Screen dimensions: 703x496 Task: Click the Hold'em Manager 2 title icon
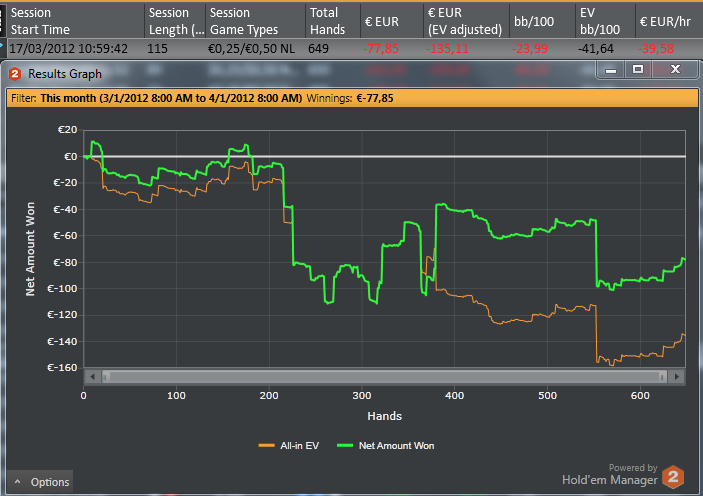15,74
